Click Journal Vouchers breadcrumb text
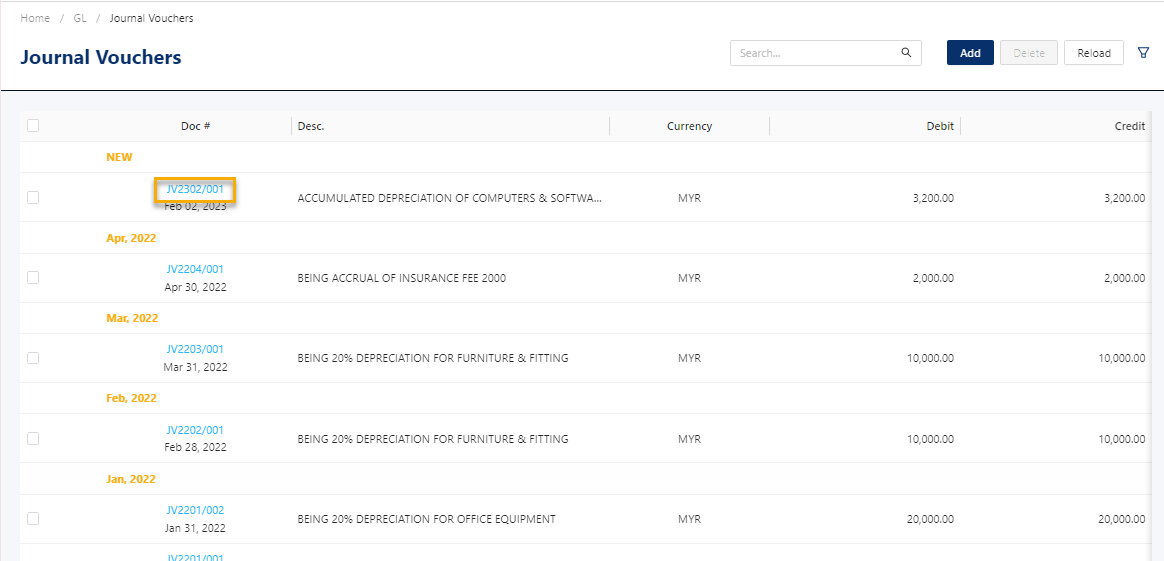The width and height of the screenshot is (1164, 561). coord(151,18)
